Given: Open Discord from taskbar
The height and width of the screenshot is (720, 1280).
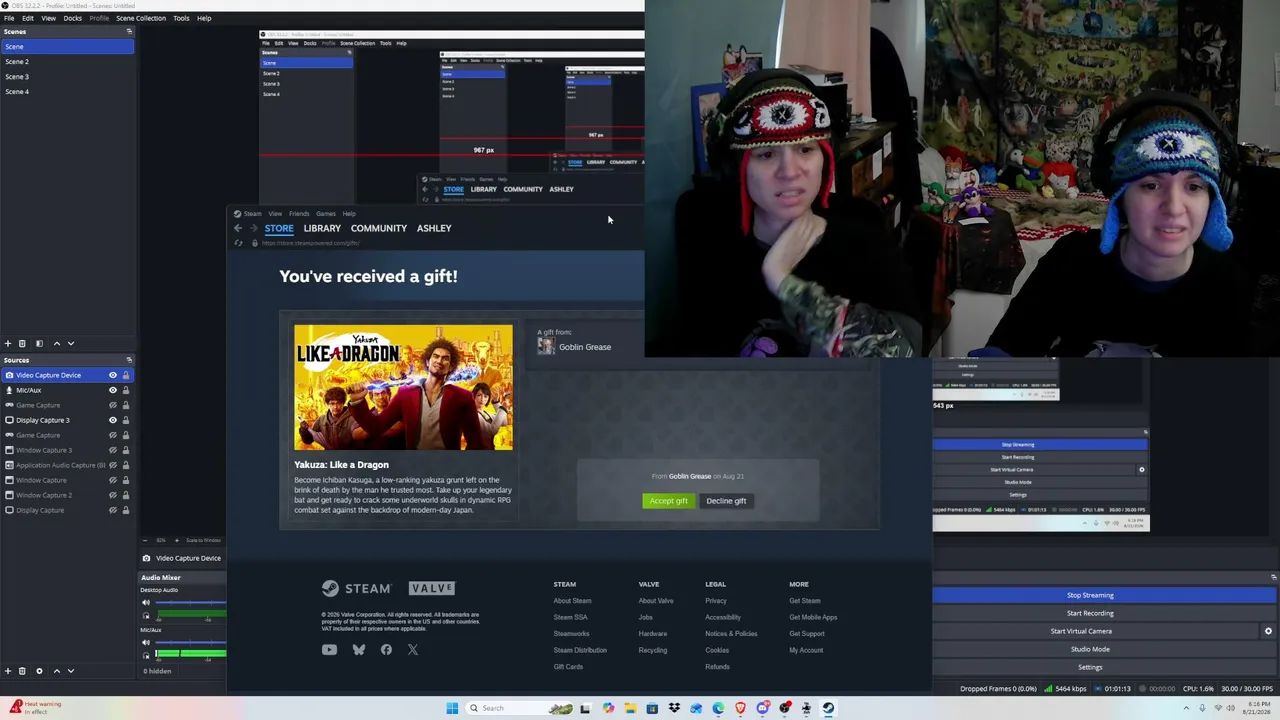Looking at the screenshot, I should (762, 708).
